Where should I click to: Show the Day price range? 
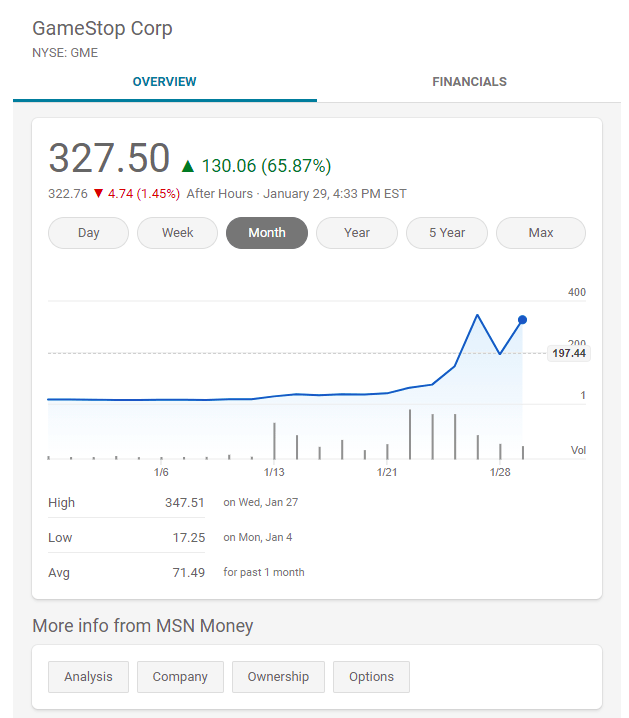click(x=89, y=233)
